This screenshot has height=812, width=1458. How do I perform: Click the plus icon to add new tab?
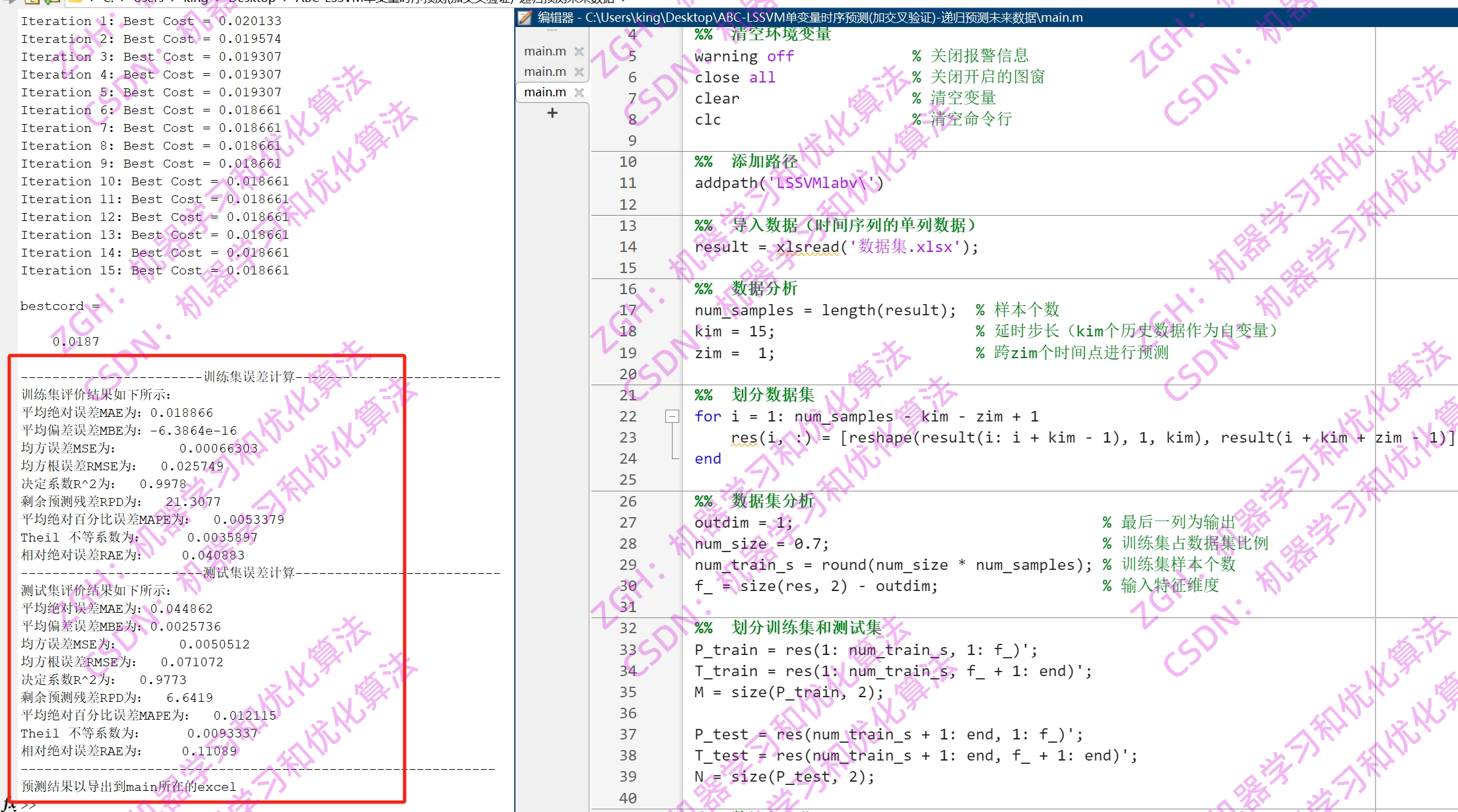pyautogui.click(x=552, y=113)
